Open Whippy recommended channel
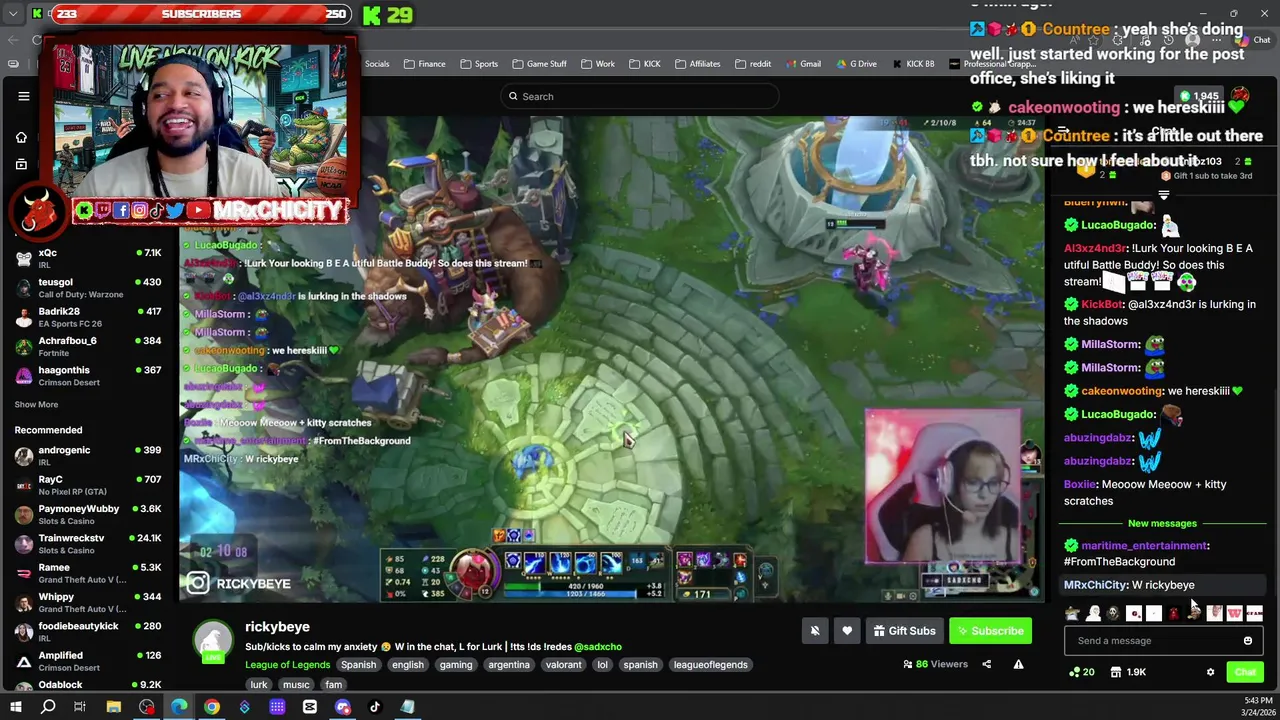1280x720 pixels. (x=88, y=602)
